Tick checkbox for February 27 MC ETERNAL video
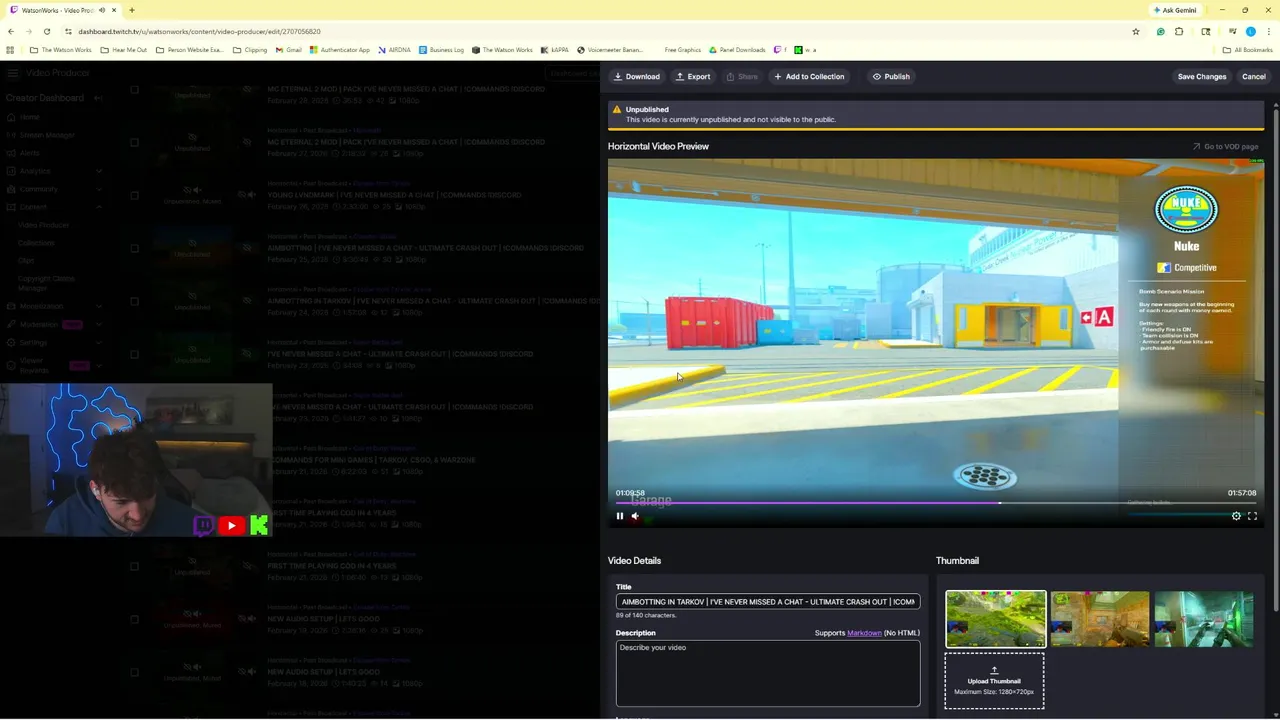 (x=134, y=142)
